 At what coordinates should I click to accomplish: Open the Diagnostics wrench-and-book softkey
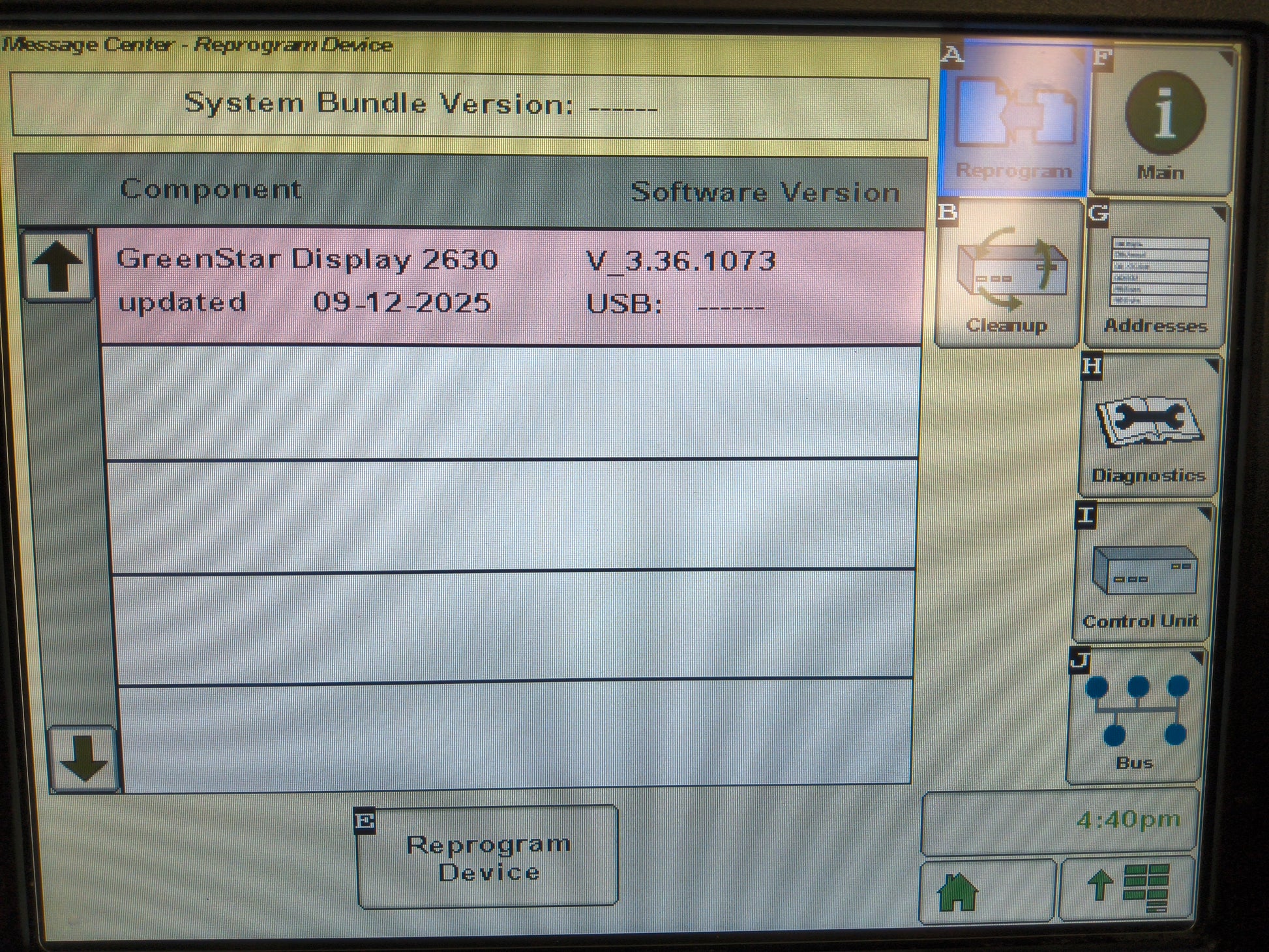[1149, 425]
